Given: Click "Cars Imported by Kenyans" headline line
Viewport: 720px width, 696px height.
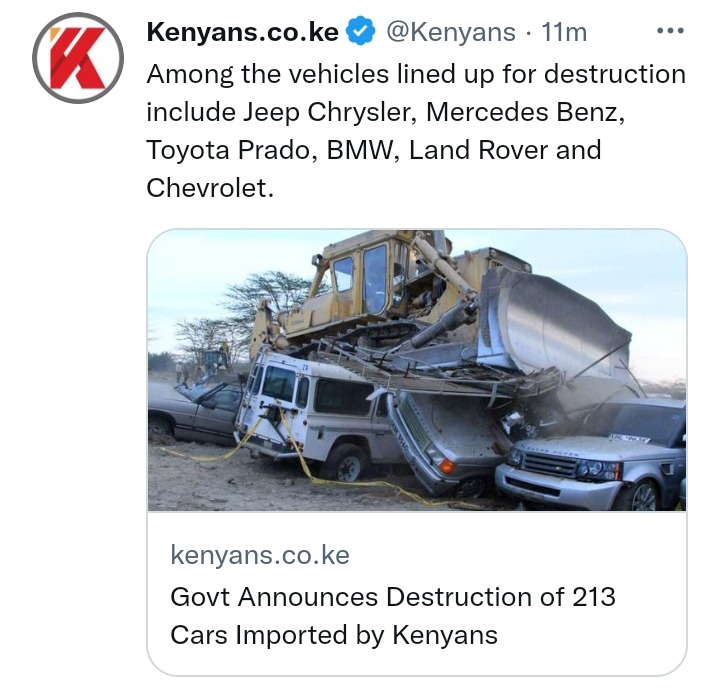Looking at the screenshot, I should coord(334,635).
